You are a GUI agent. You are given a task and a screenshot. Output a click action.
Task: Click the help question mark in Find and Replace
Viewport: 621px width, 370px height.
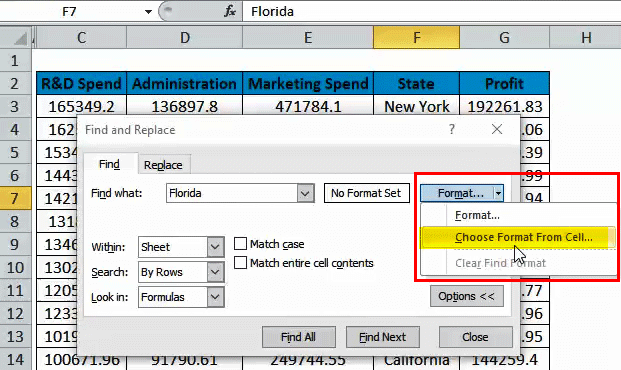click(451, 129)
